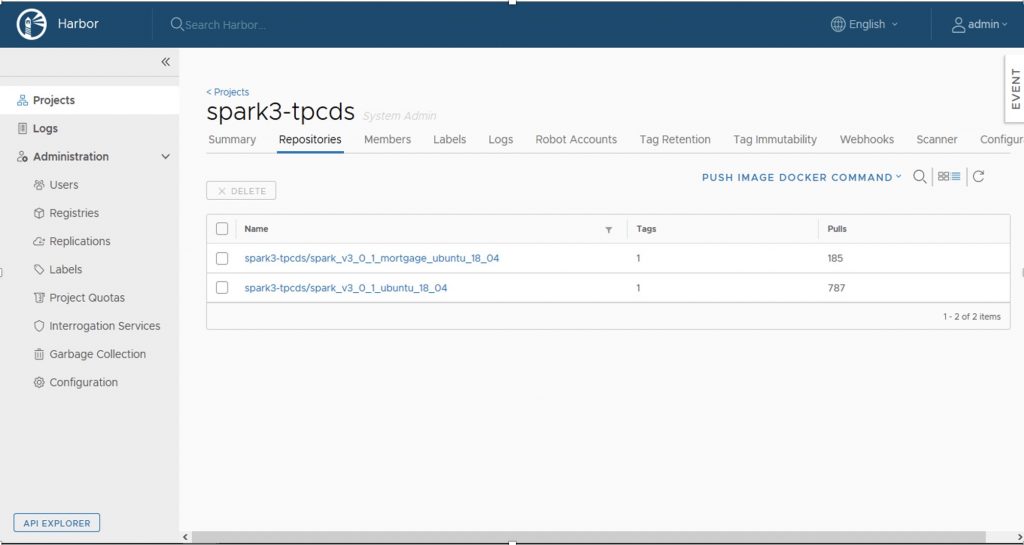The height and width of the screenshot is (545, 1024).
Task: Open the Tag Immutability tab
Action: pyautogui.click(x=775, y=140)
